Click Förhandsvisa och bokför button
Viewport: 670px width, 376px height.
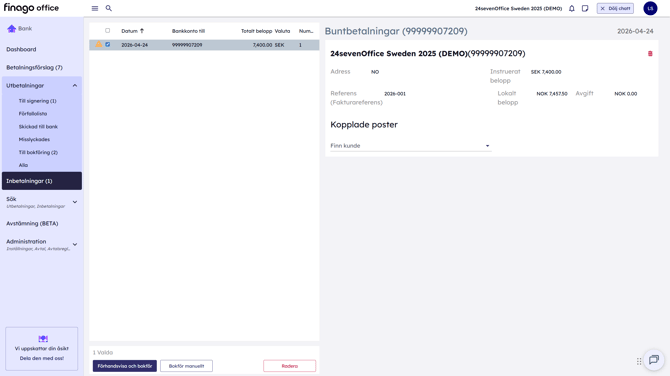tap(125, 366)
